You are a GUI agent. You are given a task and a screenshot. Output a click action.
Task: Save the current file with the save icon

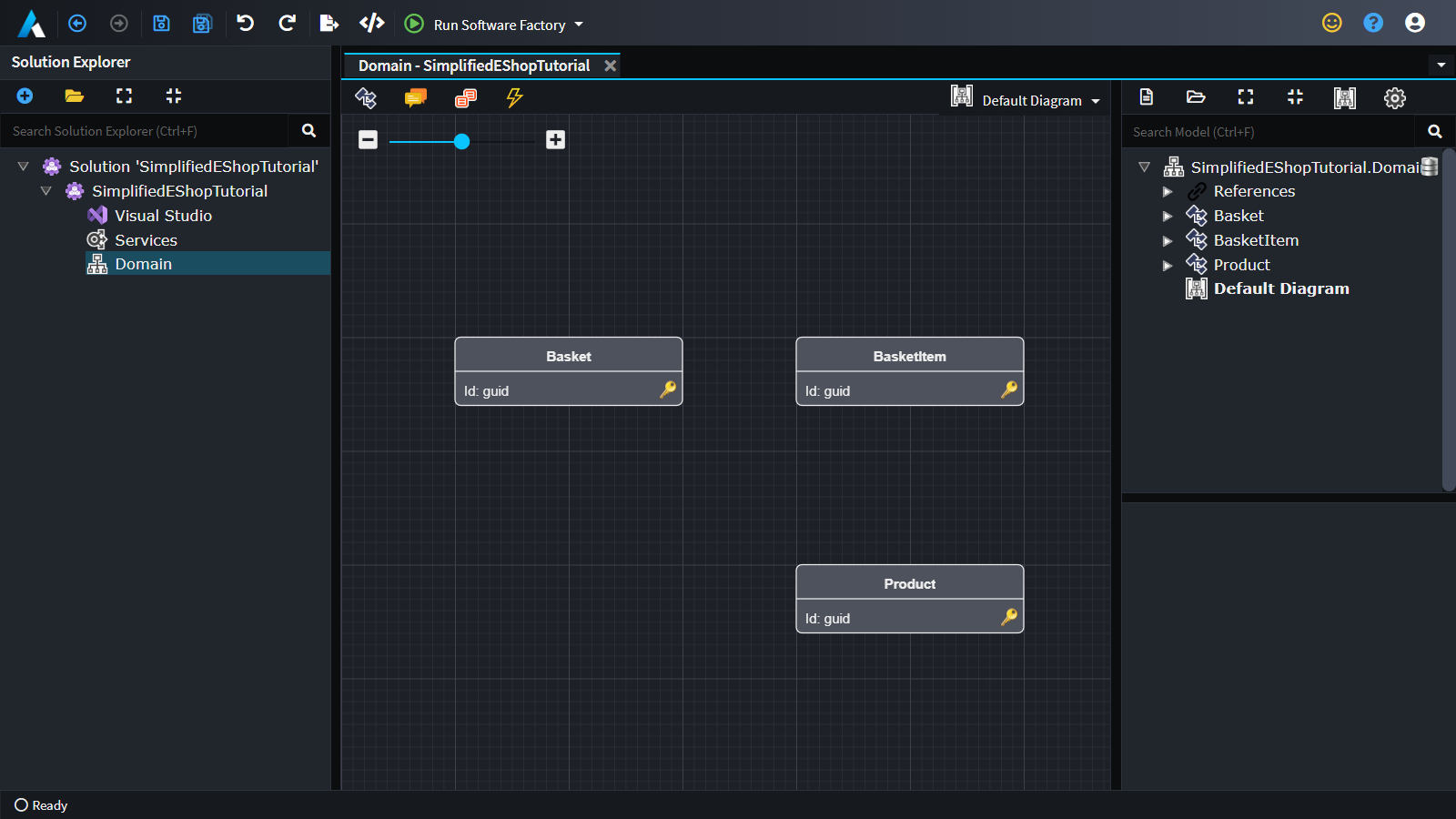(x=161, y=24)
